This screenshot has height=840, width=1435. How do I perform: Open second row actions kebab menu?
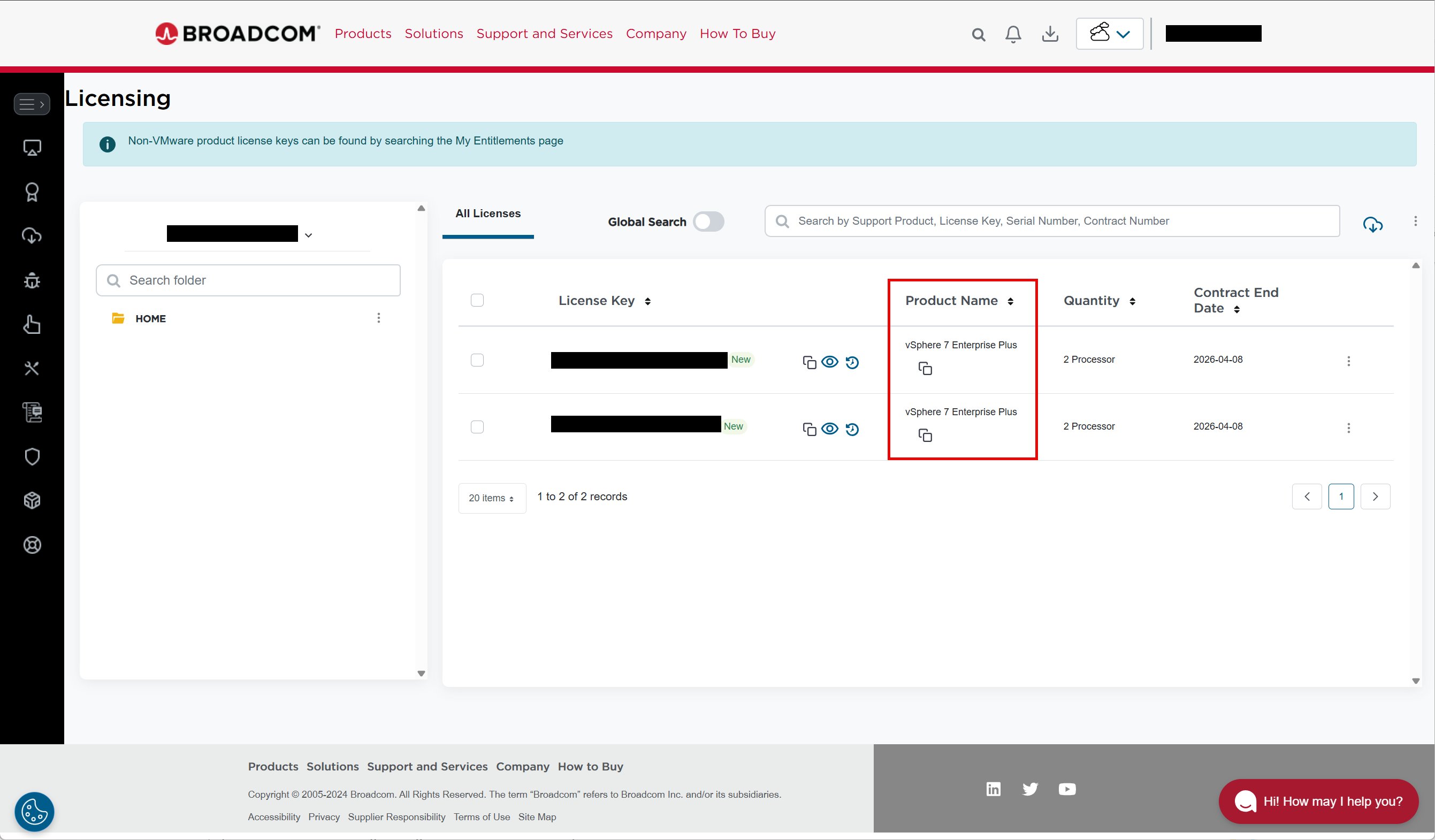[1348, 427]
